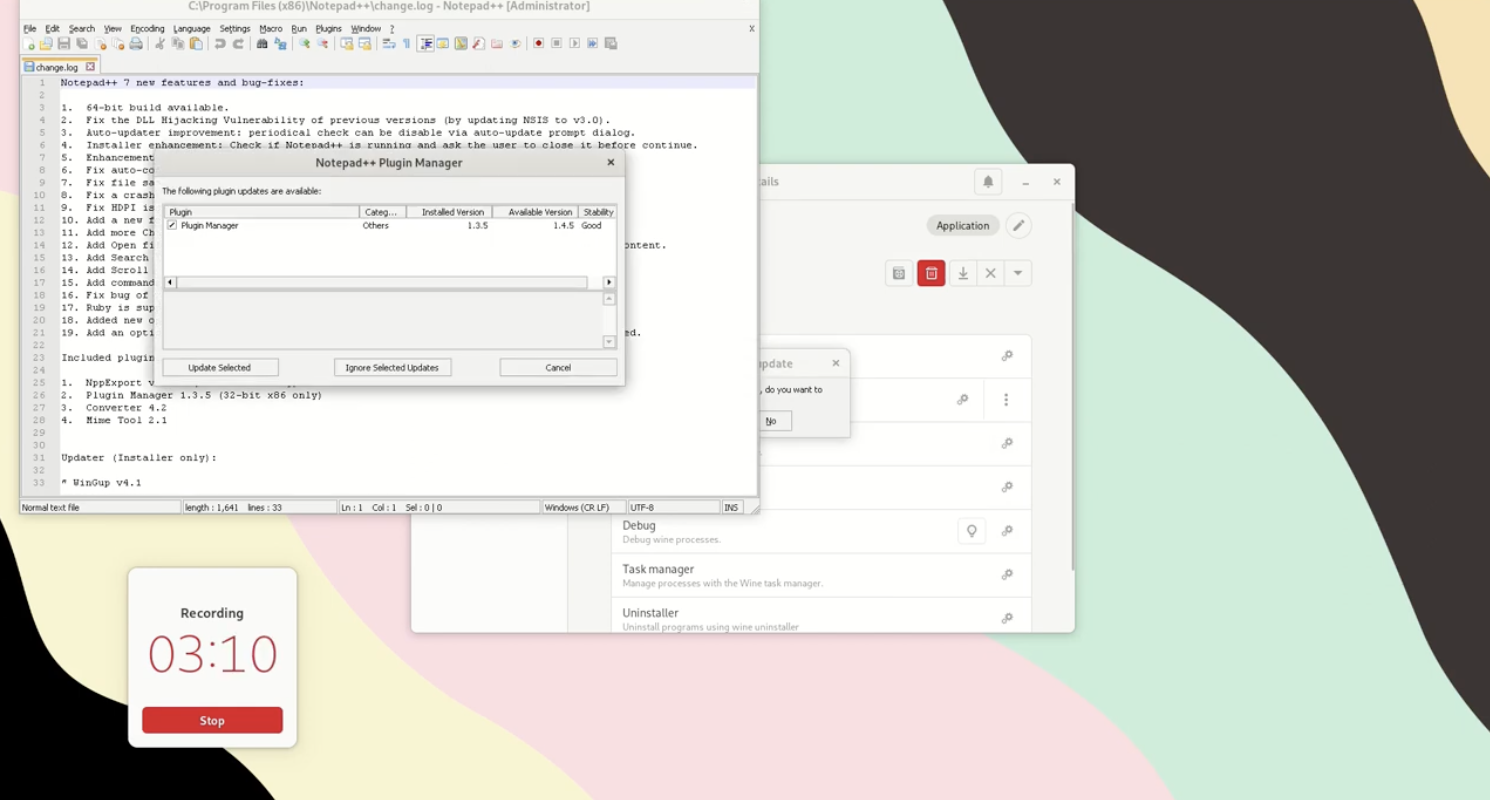Toggle INS insert mode in status bar
The image size is (1490, 800).
point(731,508)
